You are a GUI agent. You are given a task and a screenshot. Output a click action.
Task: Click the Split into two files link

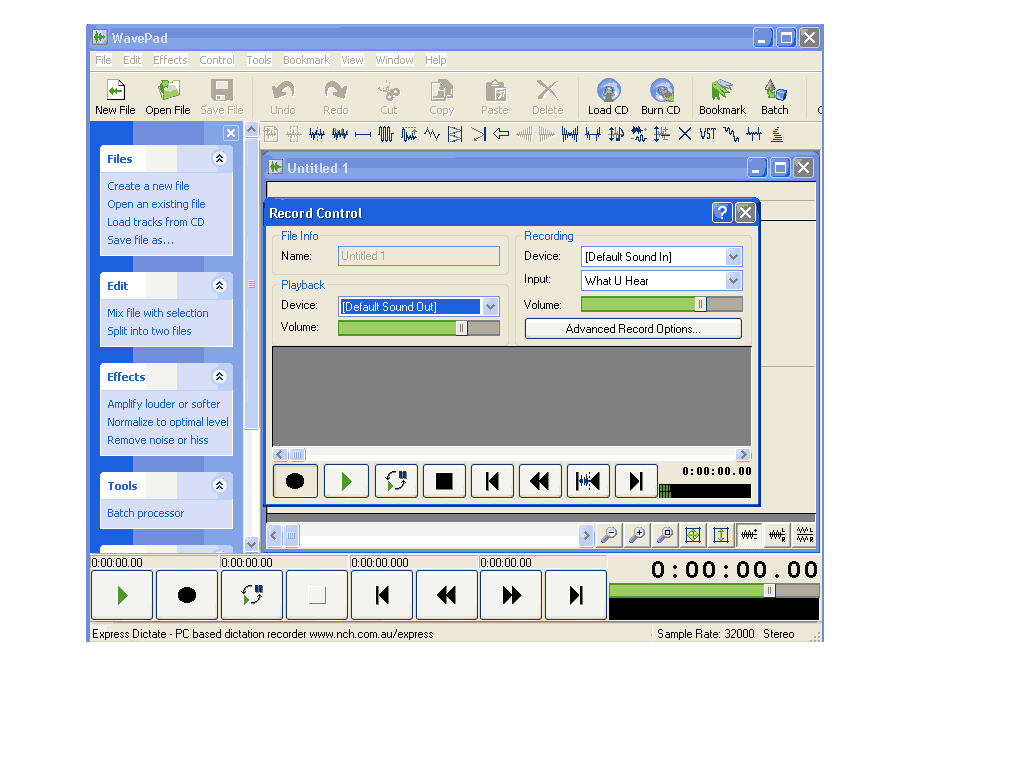point(149,331)
